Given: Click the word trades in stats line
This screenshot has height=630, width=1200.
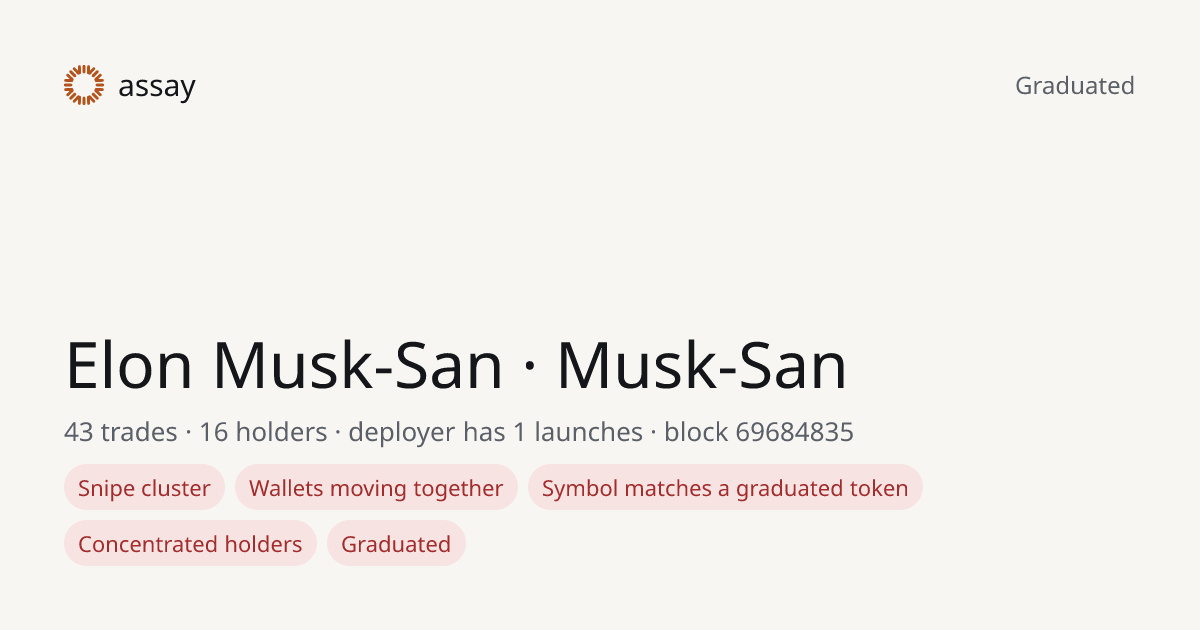Looking at the screenshot, I should [x=139, y=432].
